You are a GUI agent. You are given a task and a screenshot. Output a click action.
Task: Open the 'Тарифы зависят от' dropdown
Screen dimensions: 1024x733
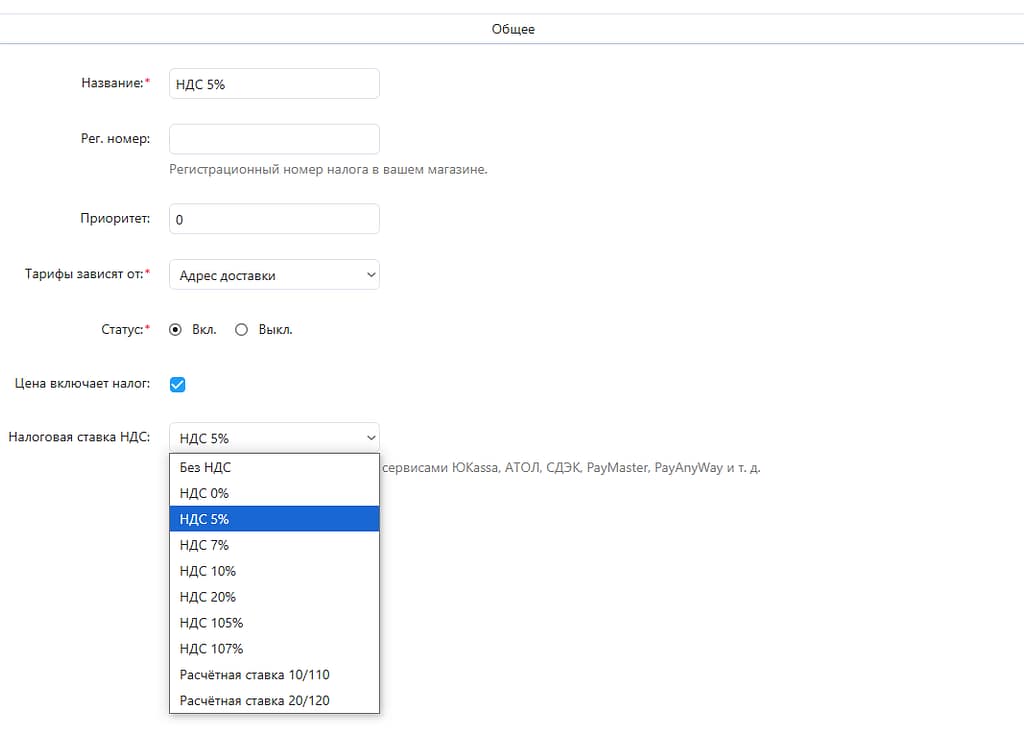click(x=274, y=275)
